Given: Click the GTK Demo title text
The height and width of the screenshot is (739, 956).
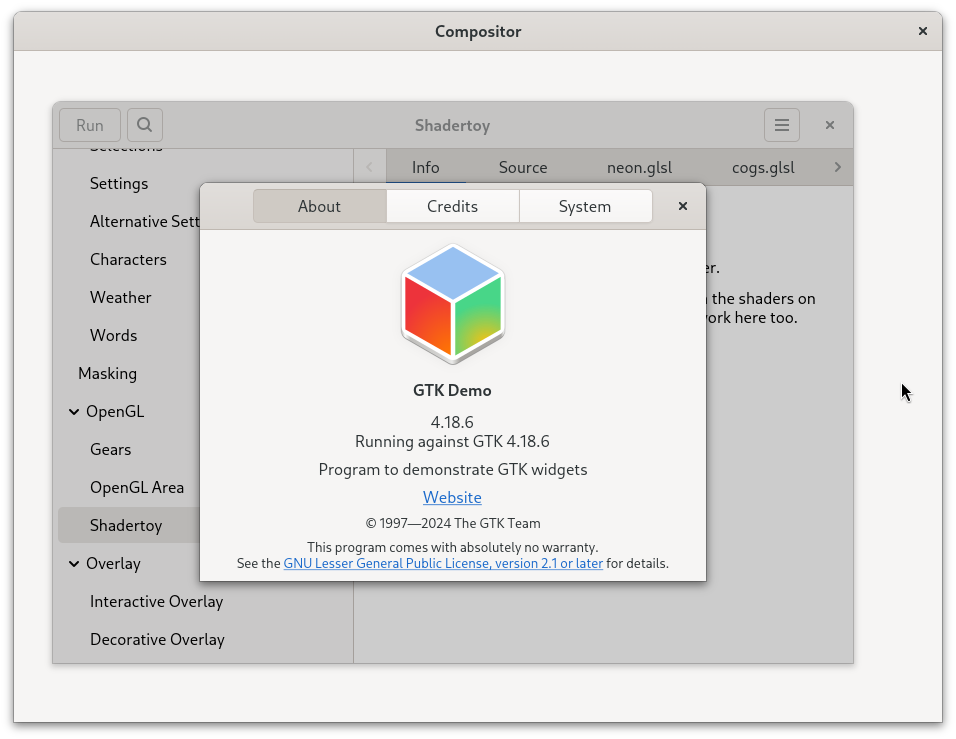Looking at the screenshot, I should (x=452, y=390).
